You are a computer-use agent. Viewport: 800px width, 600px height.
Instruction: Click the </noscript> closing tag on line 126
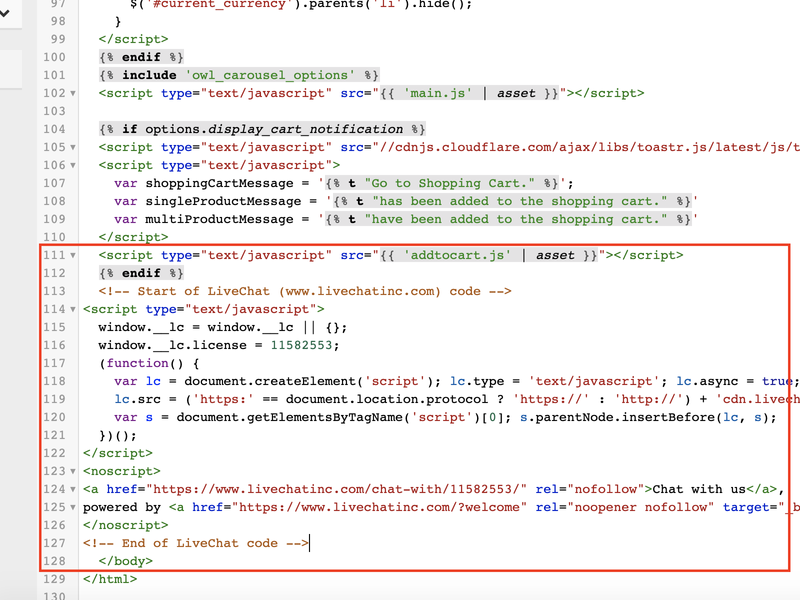tap(126, 526)
